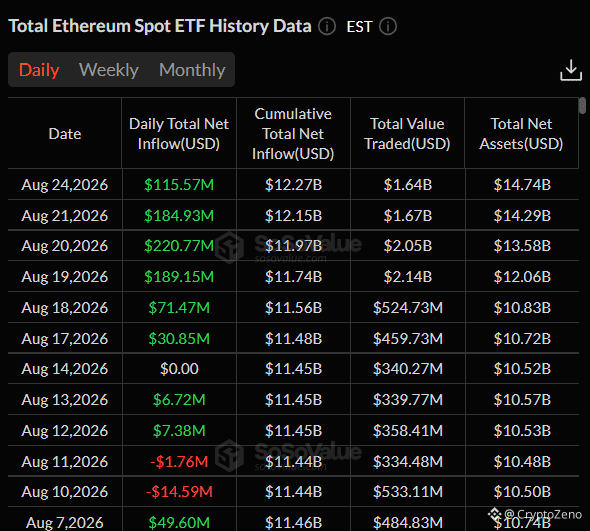Click the Aug 17,2026 date cell
The image size is (590, 531).
[65, 339]
